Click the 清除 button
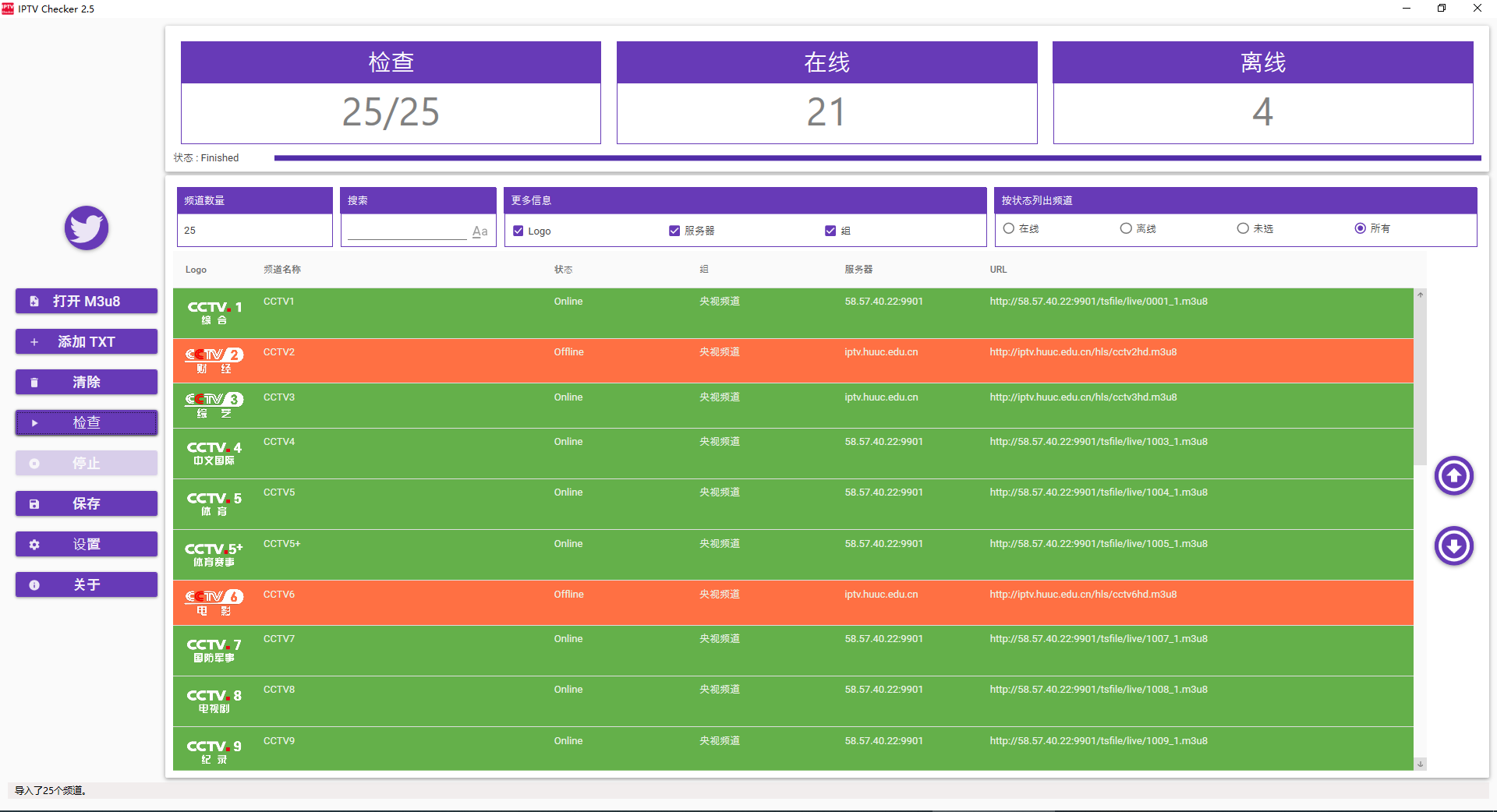 point(87,382)
